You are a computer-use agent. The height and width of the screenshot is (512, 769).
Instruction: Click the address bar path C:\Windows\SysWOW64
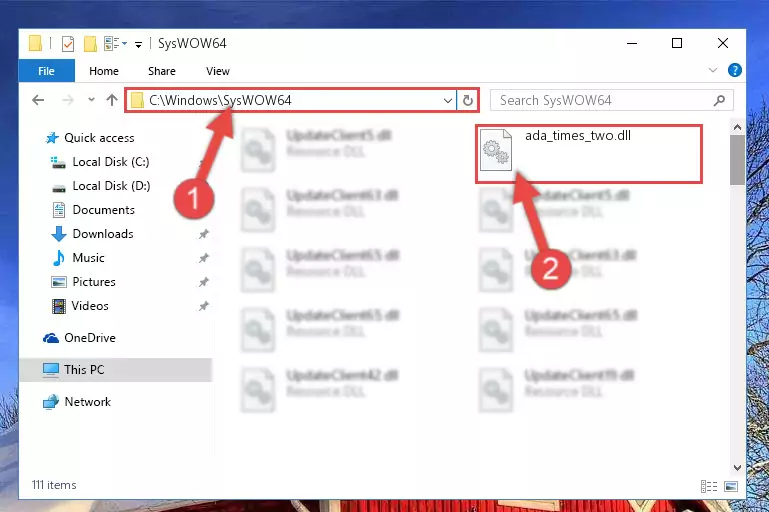coord(220,101)
